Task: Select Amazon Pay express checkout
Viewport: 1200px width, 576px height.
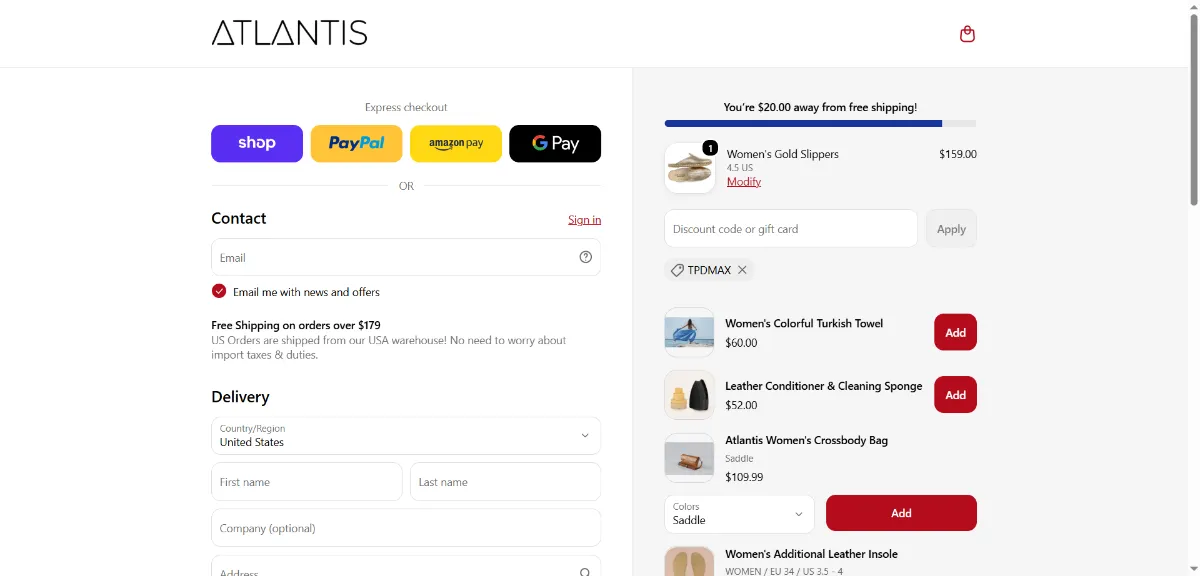Action: pyautogui.click(x=456, y=143)
